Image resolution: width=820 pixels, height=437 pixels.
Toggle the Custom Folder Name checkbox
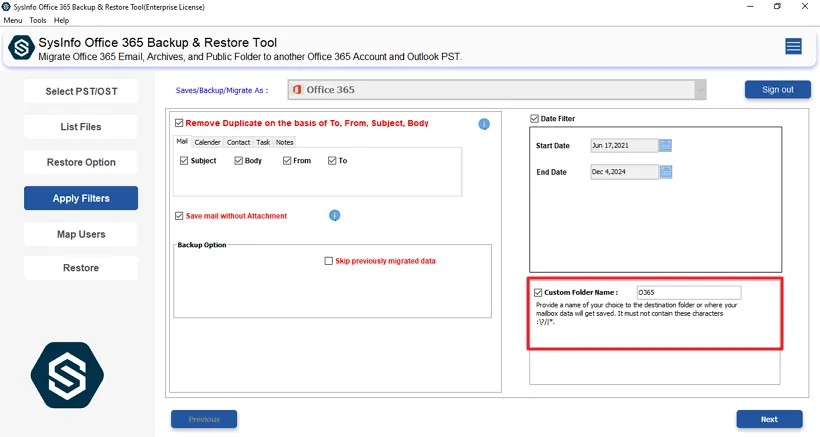pyautogui.click(x=538, y=292)
